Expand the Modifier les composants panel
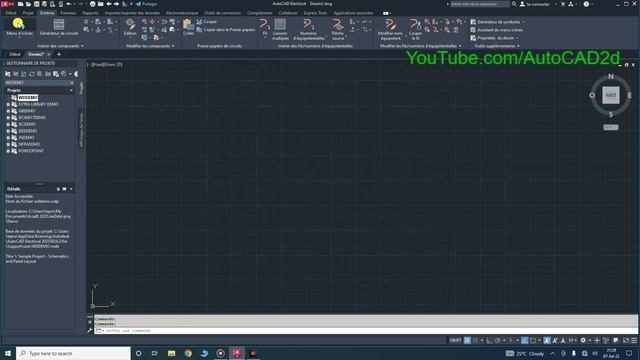The width and height of the screenshot is (640, 360). pos(150,46)
